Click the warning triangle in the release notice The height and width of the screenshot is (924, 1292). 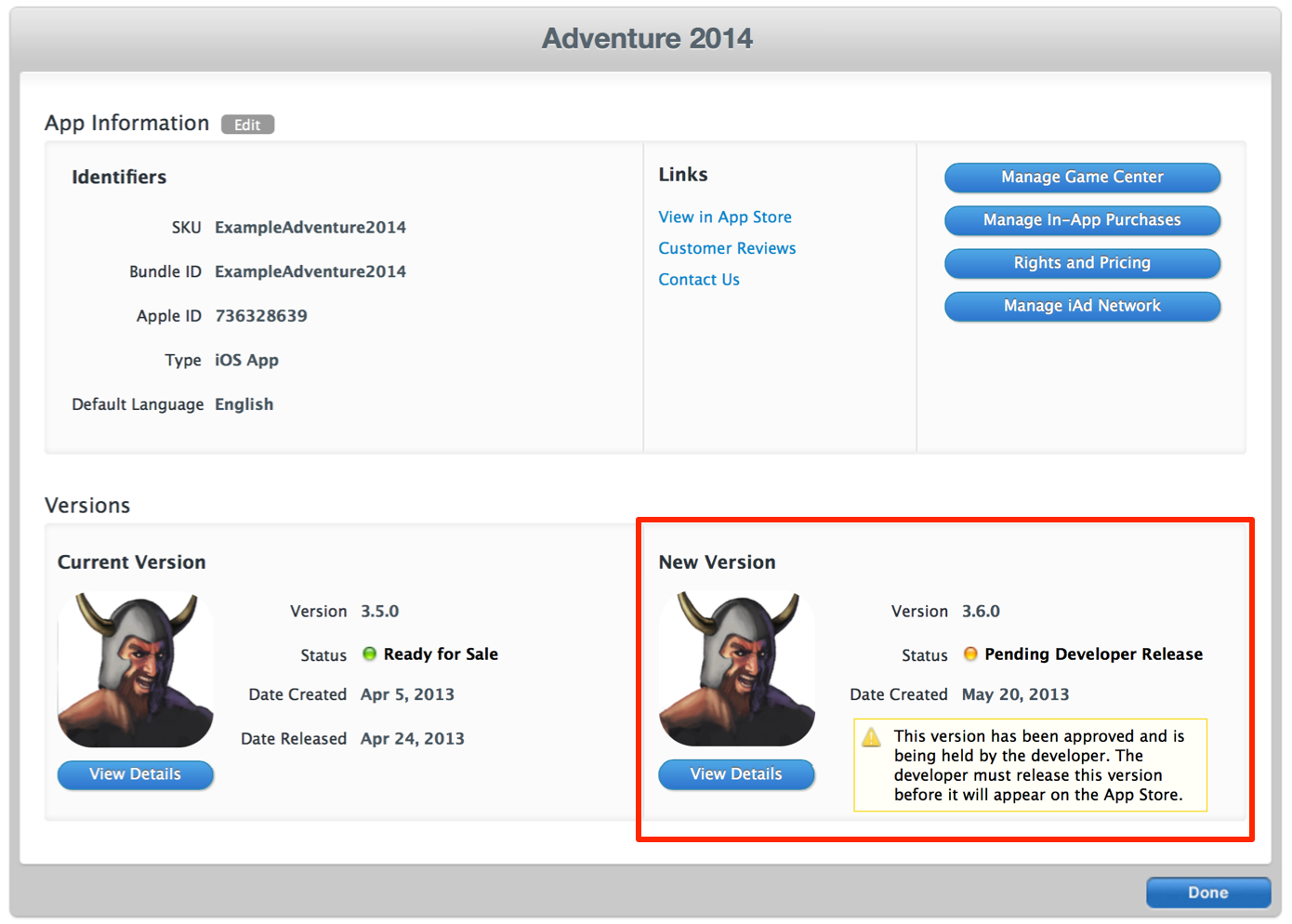point(871,737)
